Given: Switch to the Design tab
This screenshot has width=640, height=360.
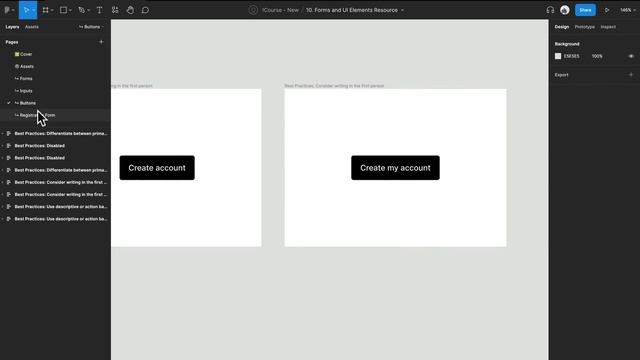Looking at the screenshot, I should tap(562, 27).
